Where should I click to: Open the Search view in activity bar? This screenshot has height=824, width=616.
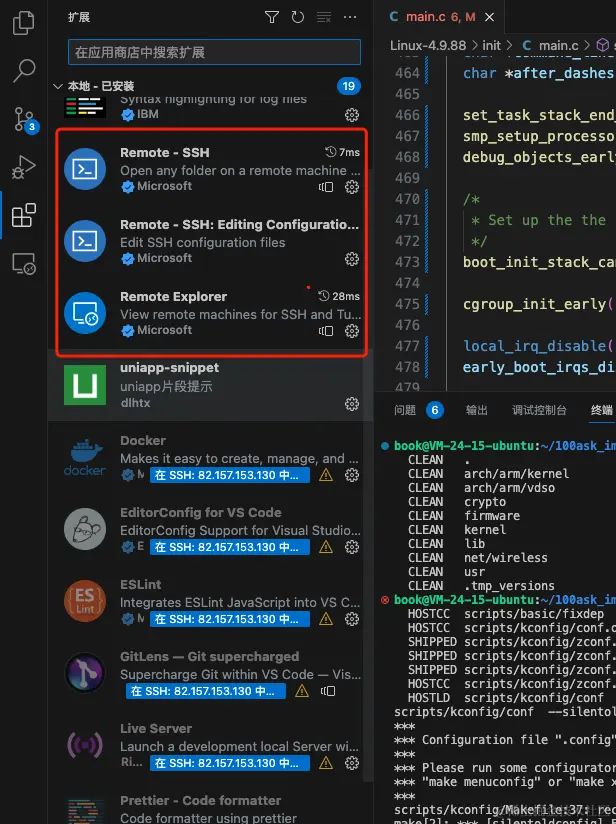click(24, 71)
